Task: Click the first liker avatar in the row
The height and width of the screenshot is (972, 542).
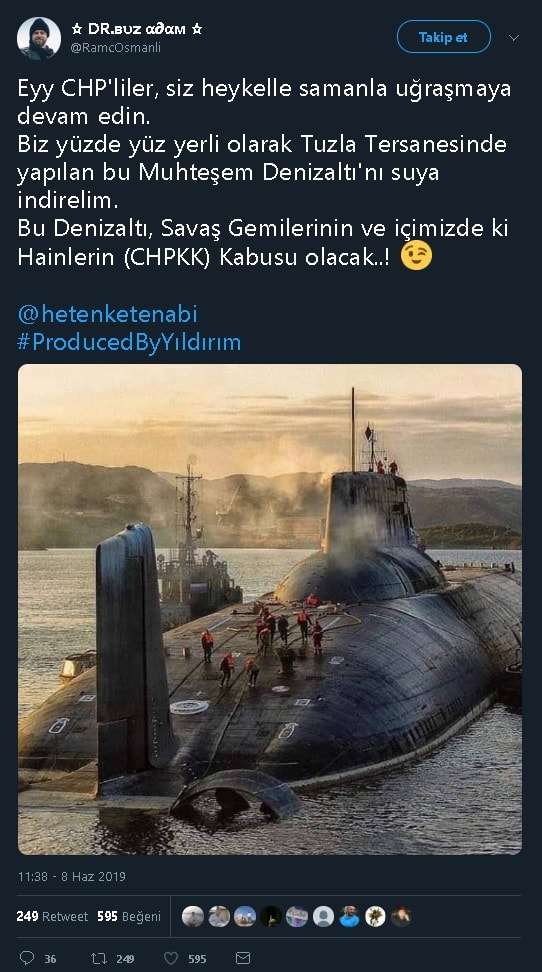Action: pos(193,916)
